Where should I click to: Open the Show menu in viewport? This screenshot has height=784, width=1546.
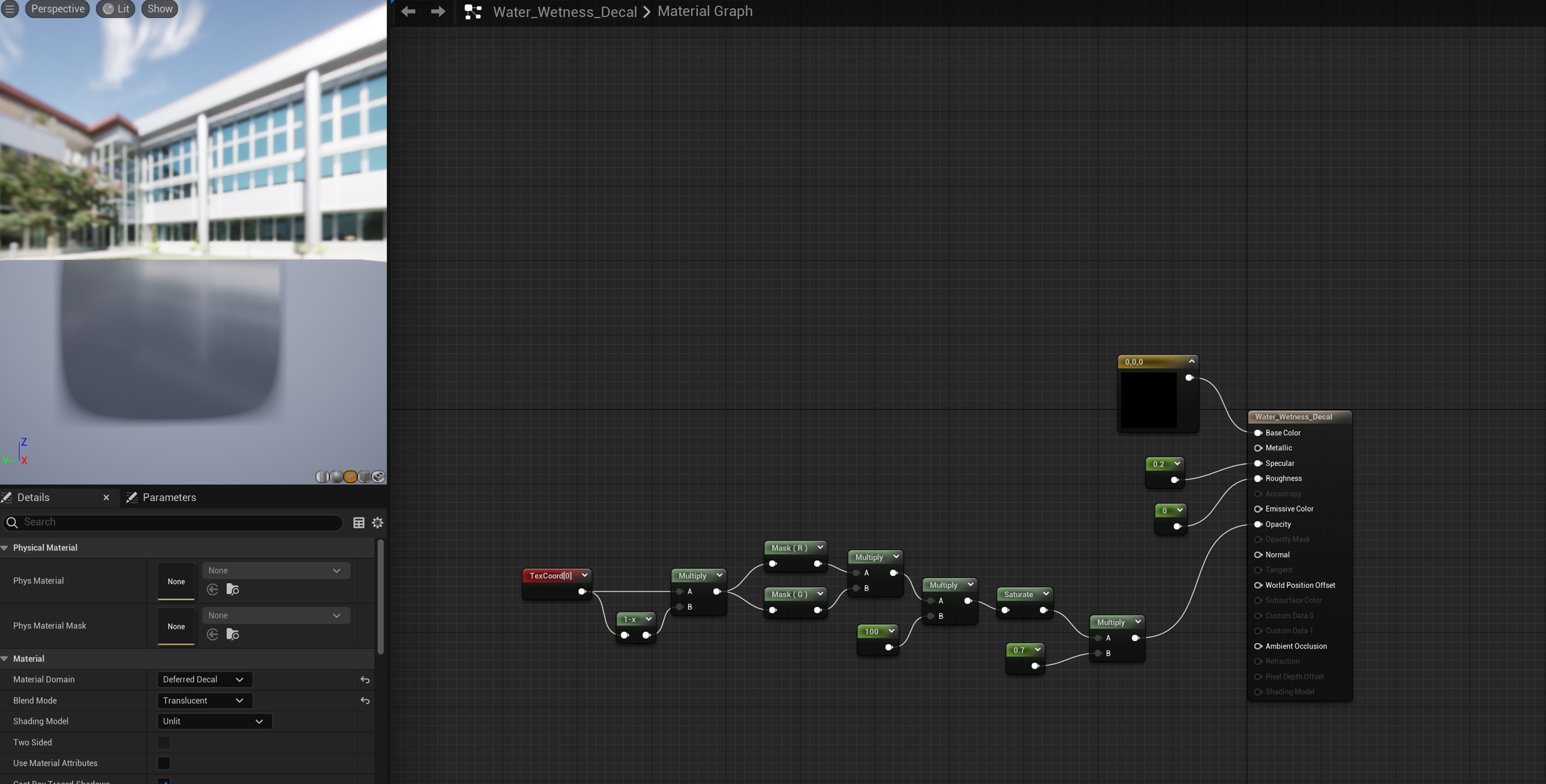[159, 8]
